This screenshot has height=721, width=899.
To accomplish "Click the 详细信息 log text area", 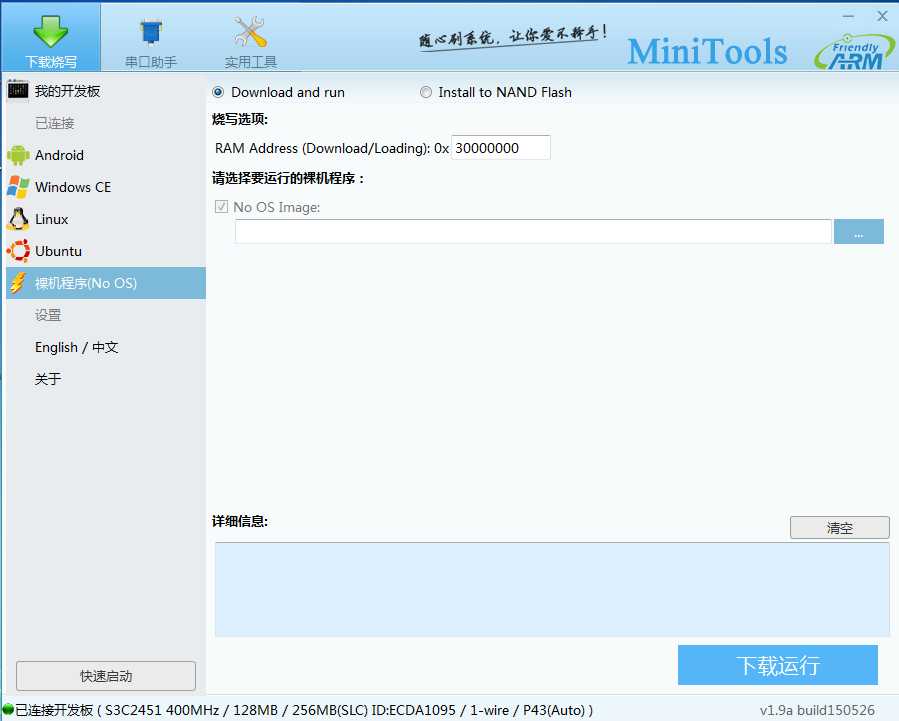I will pos(552,590).
